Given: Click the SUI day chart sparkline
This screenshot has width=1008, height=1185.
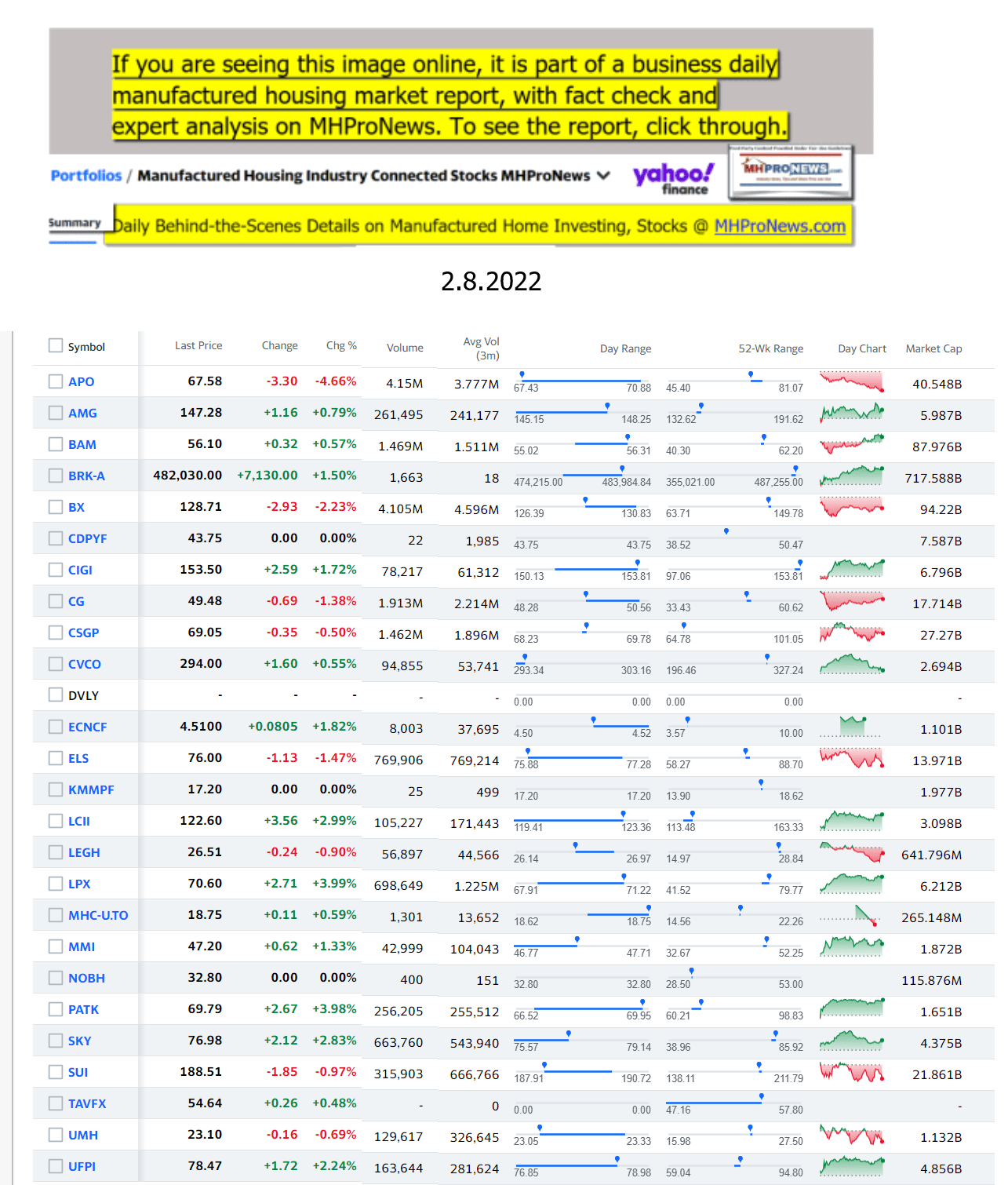Looking at the screenshot, I should (852, 1072).
